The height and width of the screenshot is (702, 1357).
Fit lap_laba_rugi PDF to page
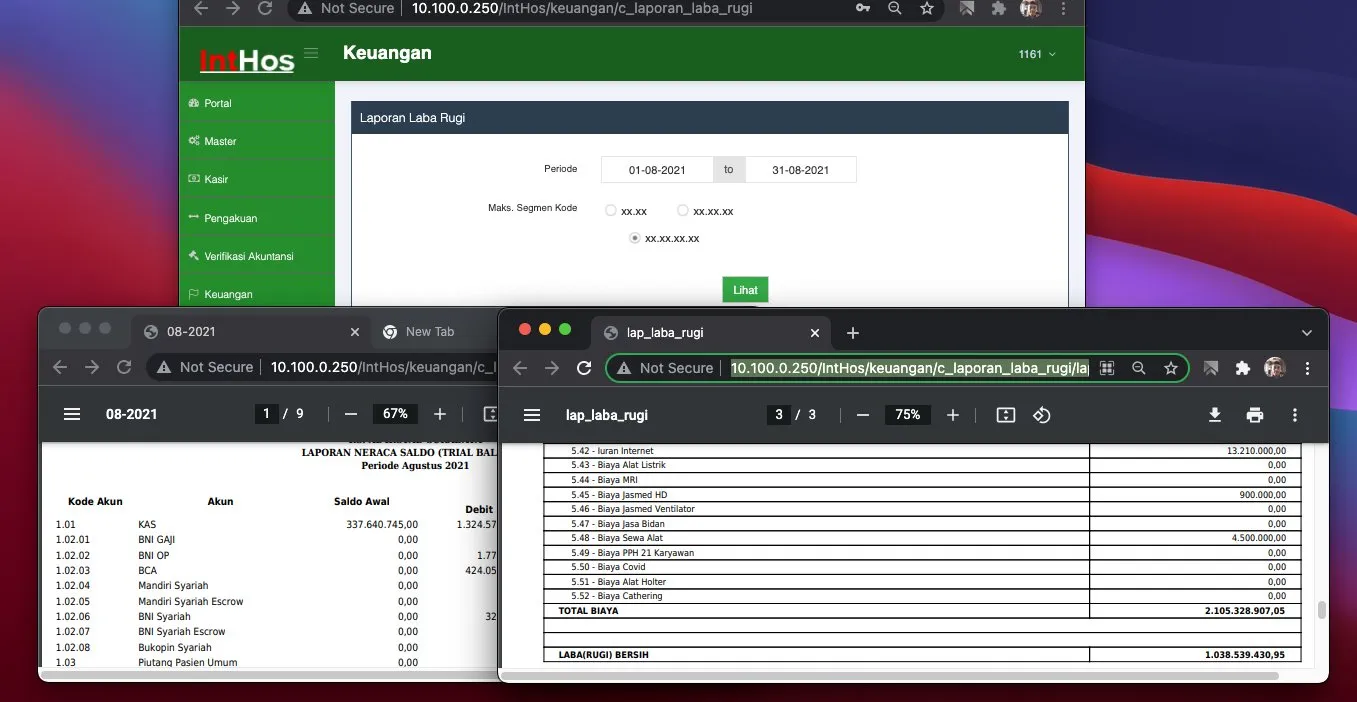pos(1006,415)
